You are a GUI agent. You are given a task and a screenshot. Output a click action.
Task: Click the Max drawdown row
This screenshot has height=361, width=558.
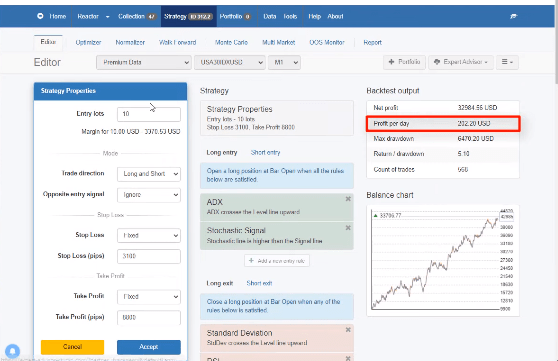tap(443, 139)
